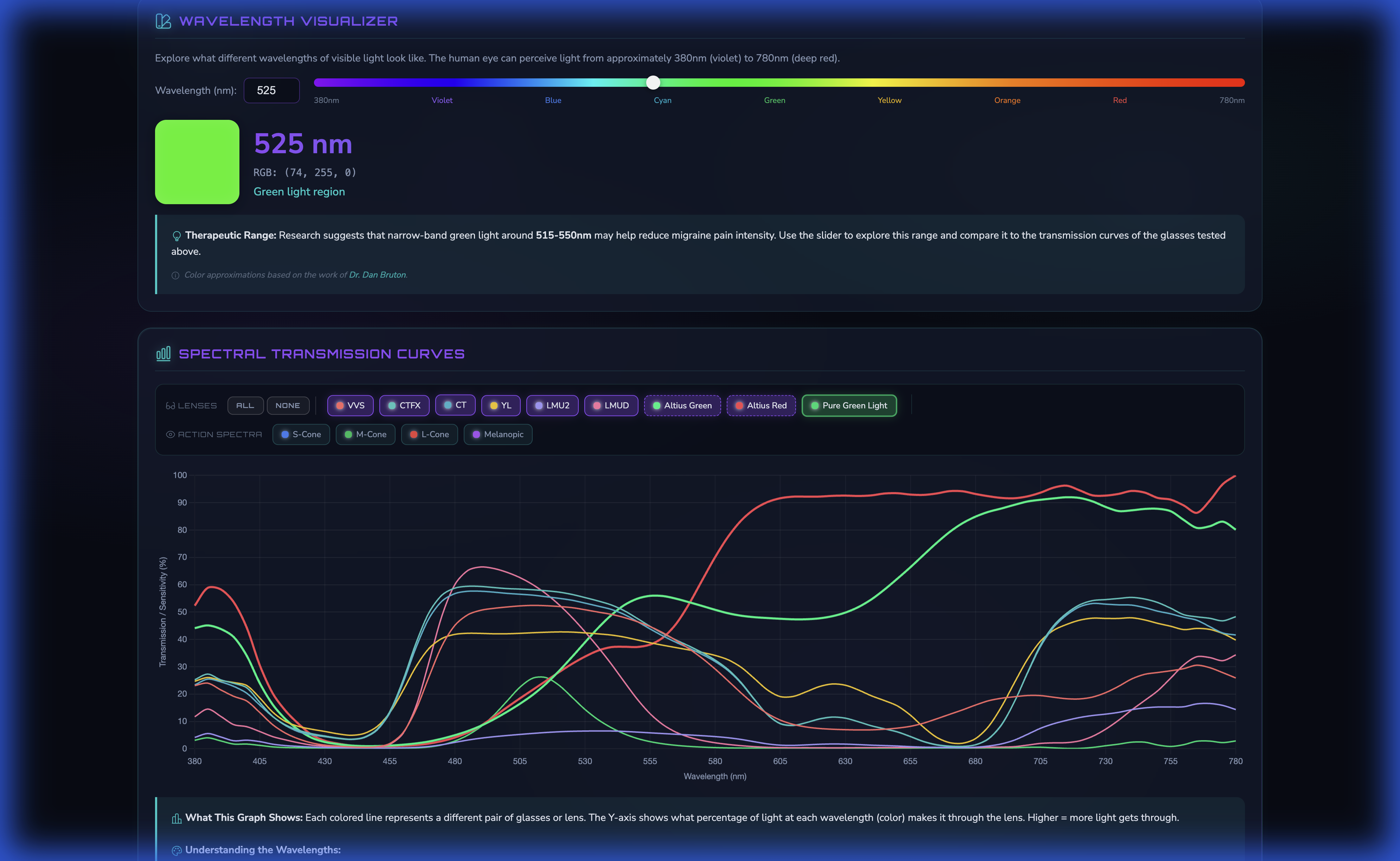Click the 780nm label at the spectrum end
1400x861 pixels.
point(1232,100)
